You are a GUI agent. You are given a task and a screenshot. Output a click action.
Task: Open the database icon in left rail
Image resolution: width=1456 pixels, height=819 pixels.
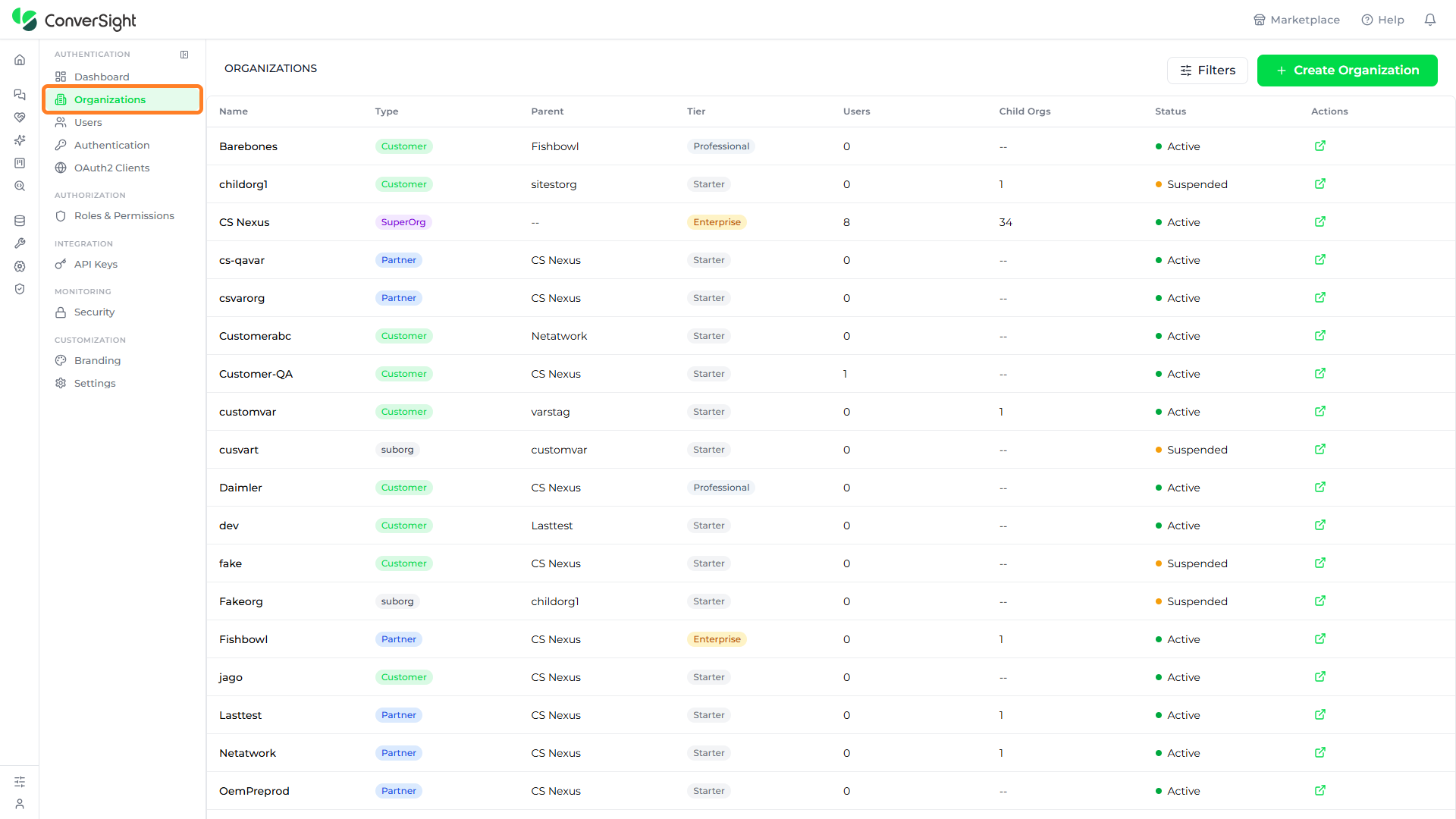coord(20,221)
